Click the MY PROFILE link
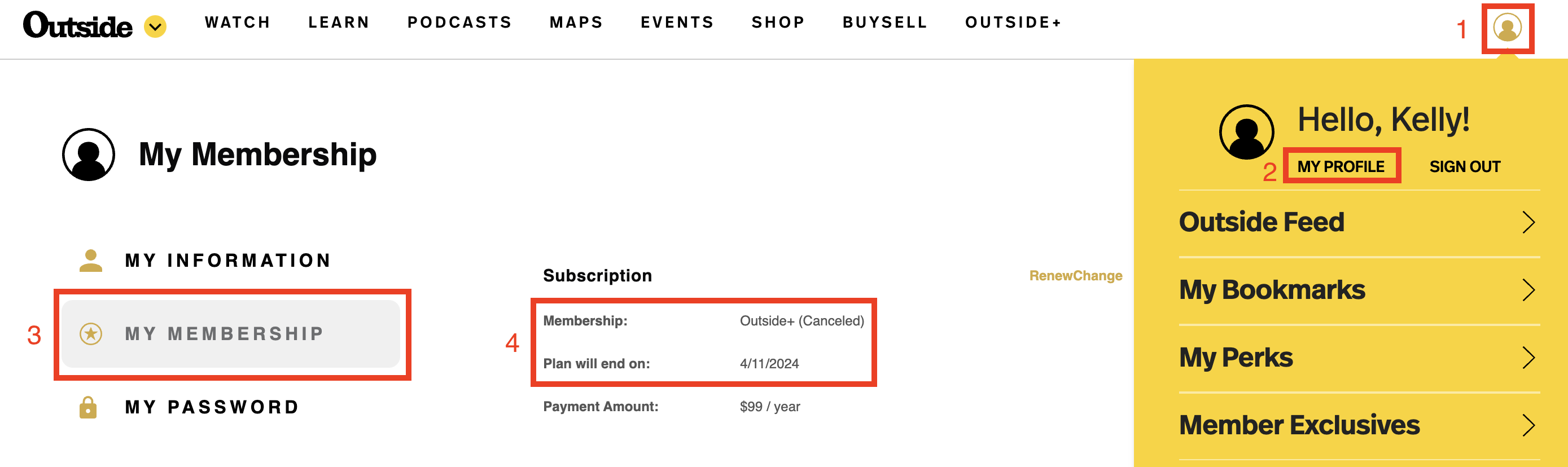Screen dimensions: 1568x467 tap(1341, 166)
